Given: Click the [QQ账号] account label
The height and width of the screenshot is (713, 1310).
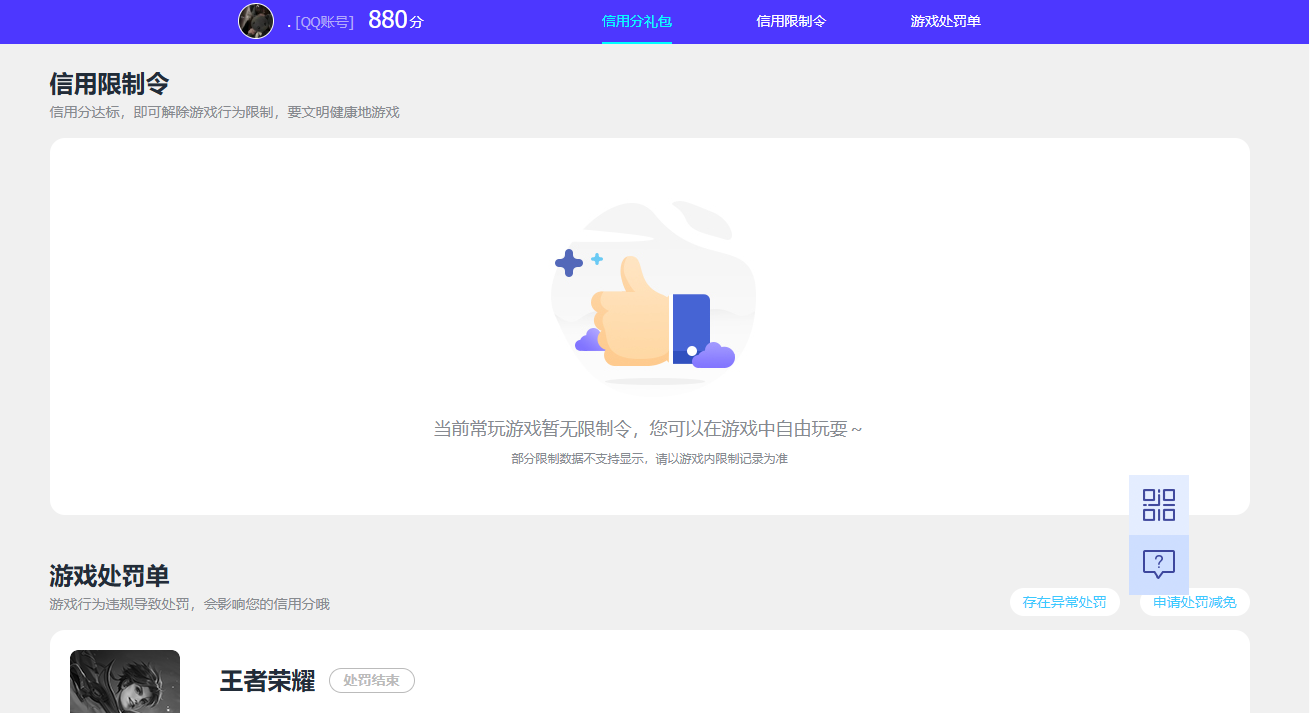Looking at the screenshot, I should (324, 22).
